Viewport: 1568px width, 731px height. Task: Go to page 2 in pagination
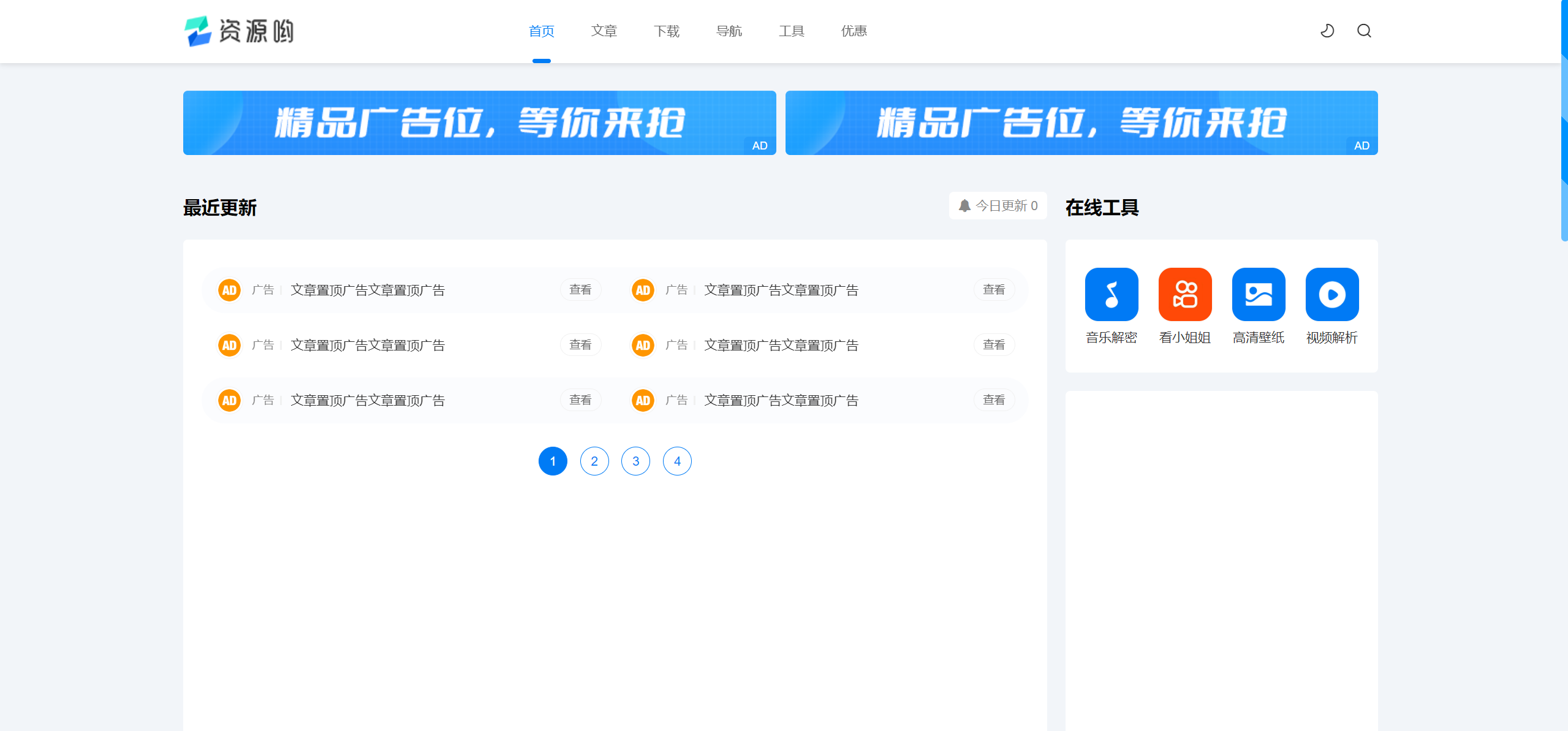click(594, 461)
